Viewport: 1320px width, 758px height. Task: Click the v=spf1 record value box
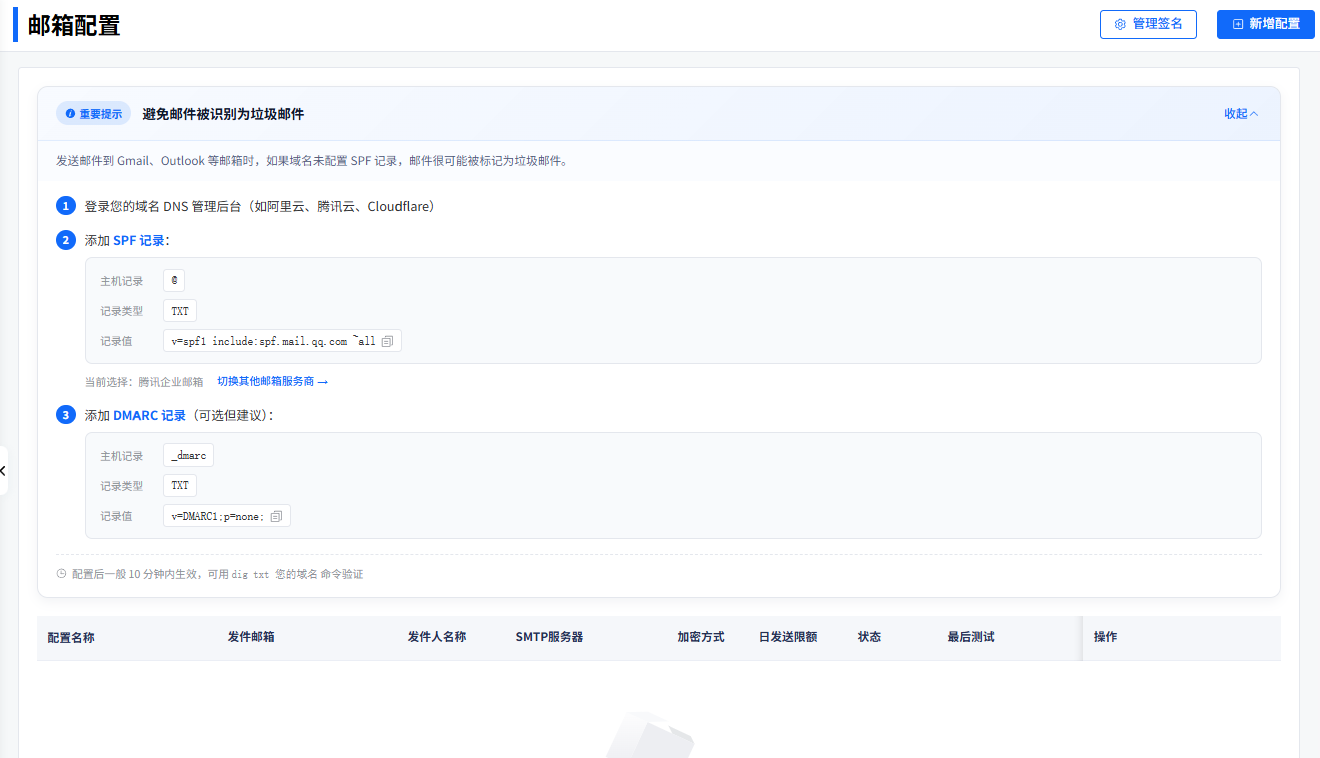click(x=273, y=341)
